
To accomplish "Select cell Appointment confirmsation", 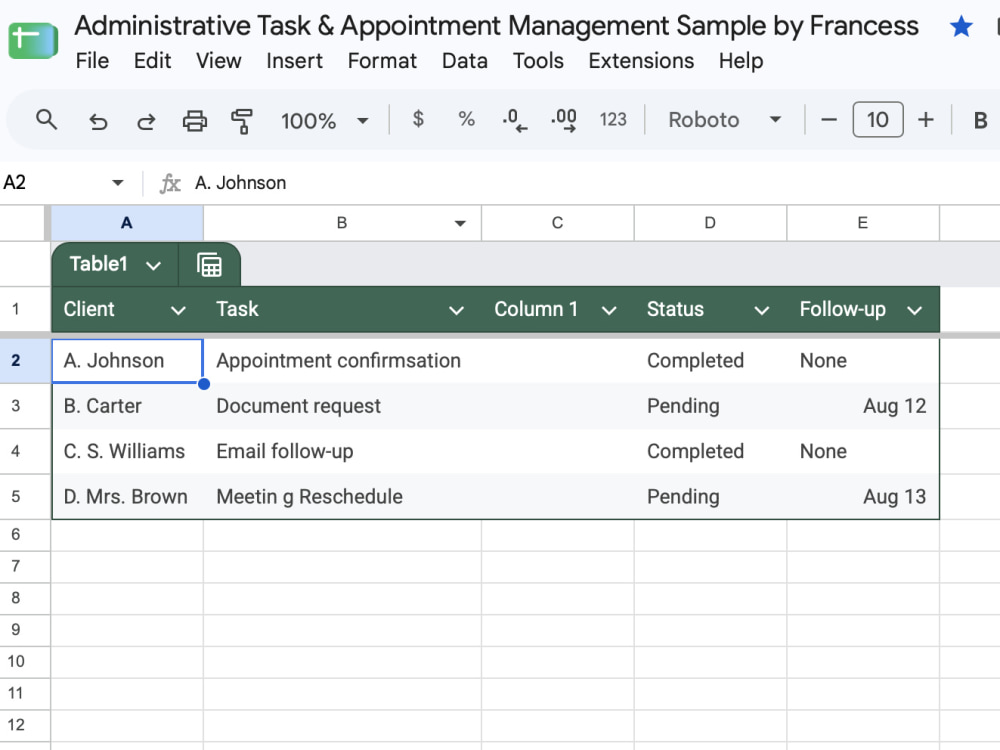I will (342, 361).
